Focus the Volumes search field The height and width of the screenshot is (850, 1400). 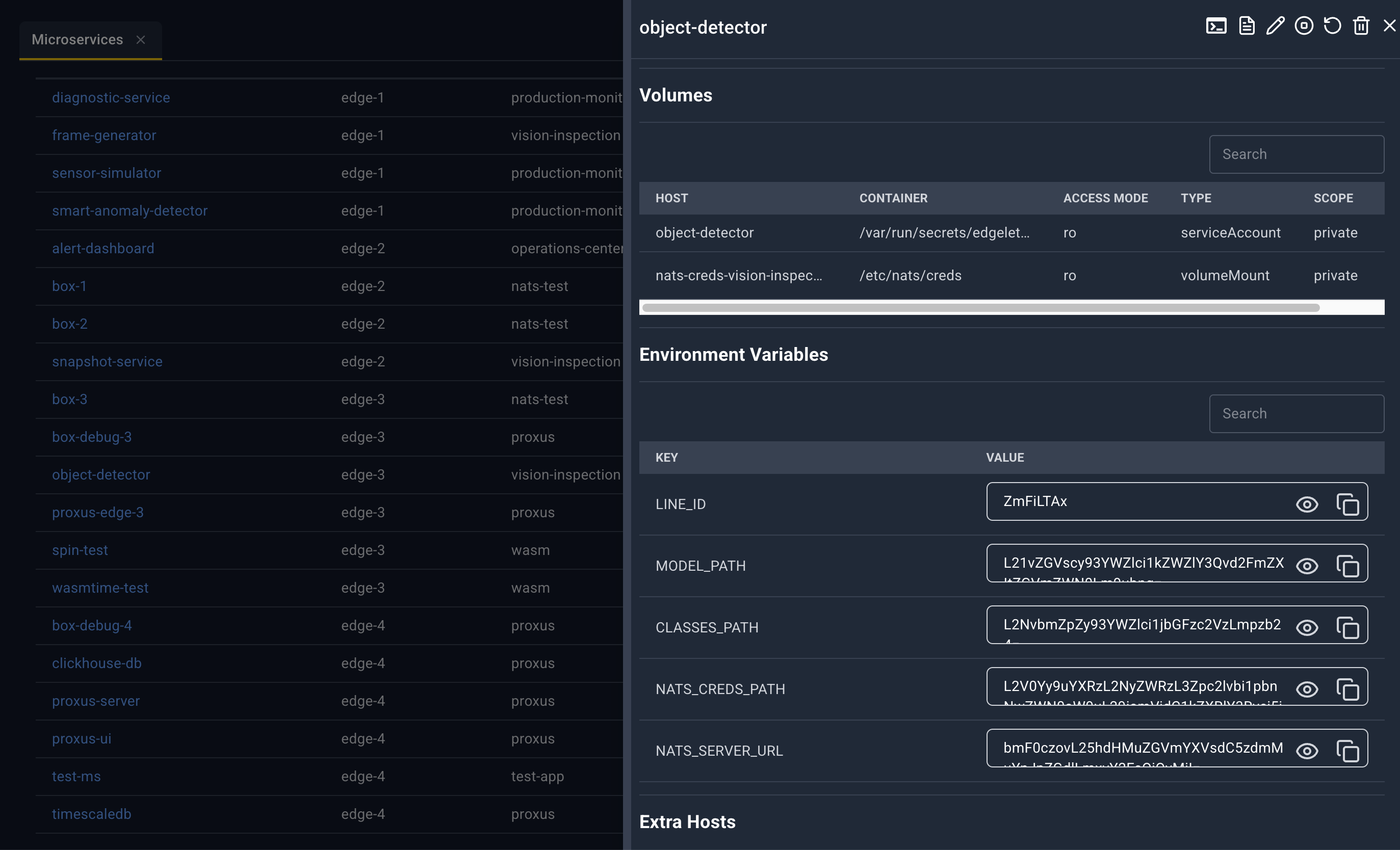coord(1297,154)
